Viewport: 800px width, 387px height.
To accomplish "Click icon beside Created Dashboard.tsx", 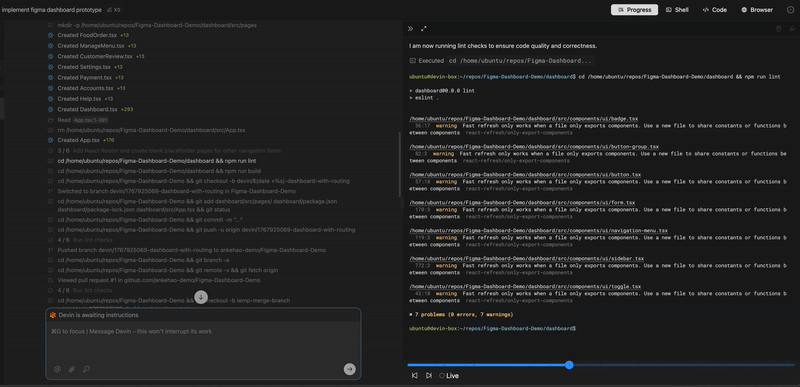I will click(x=50, y=110).
